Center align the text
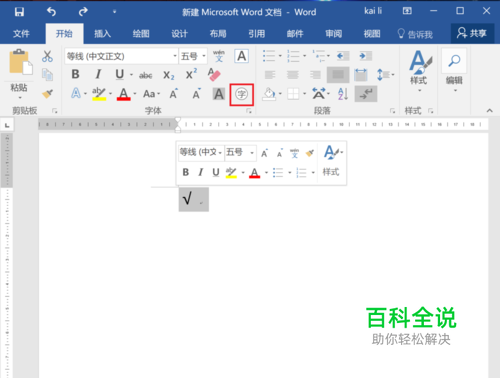500x378 pixels. click(x=293, y=75)
